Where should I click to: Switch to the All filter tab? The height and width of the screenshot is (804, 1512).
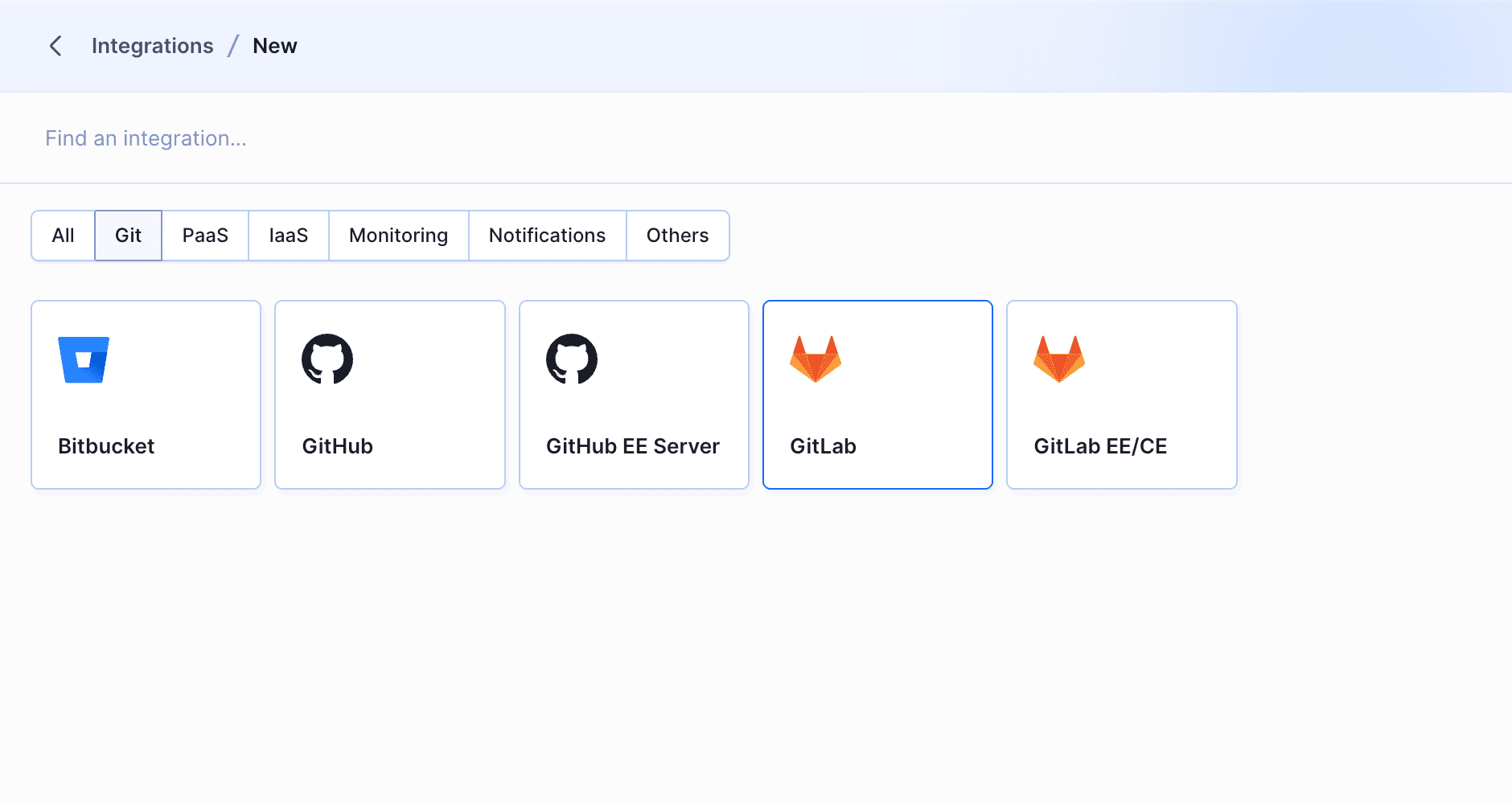(64, 236)
